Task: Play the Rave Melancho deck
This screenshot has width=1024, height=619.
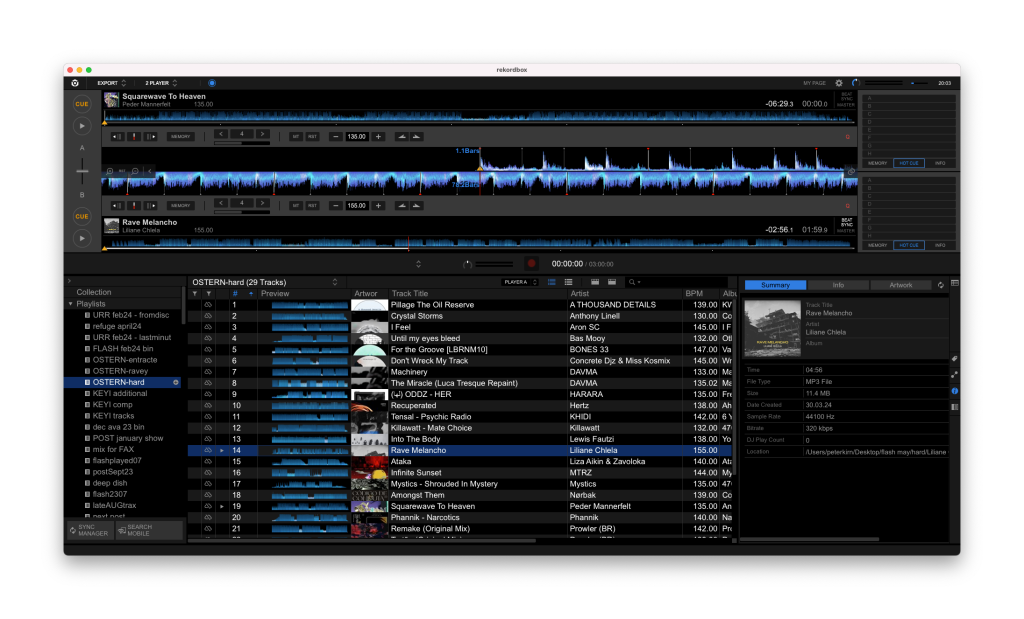Action: click(x=81, y=238)
